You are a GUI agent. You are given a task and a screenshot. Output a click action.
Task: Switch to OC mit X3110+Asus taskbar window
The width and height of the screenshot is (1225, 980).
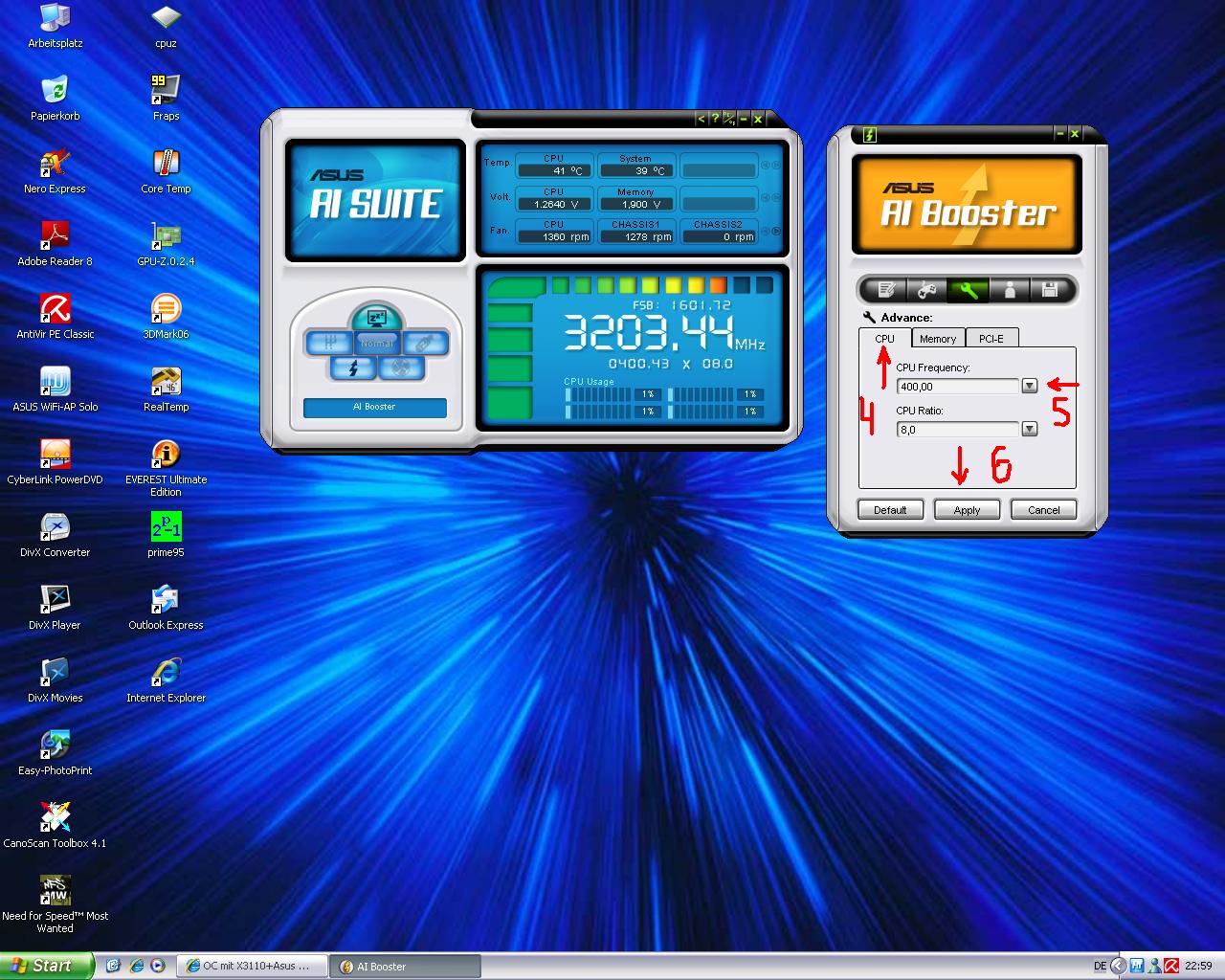point(253,967)
